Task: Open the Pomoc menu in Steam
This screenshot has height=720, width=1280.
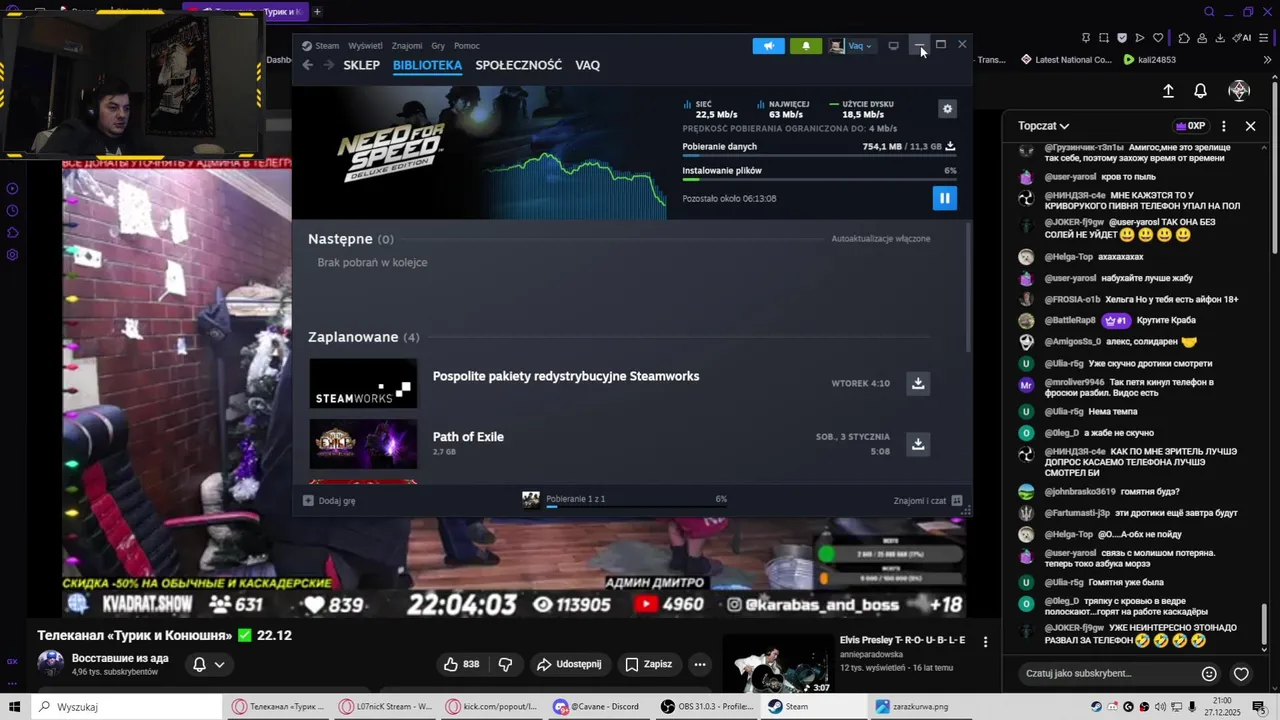Action: tap(467, 46)
